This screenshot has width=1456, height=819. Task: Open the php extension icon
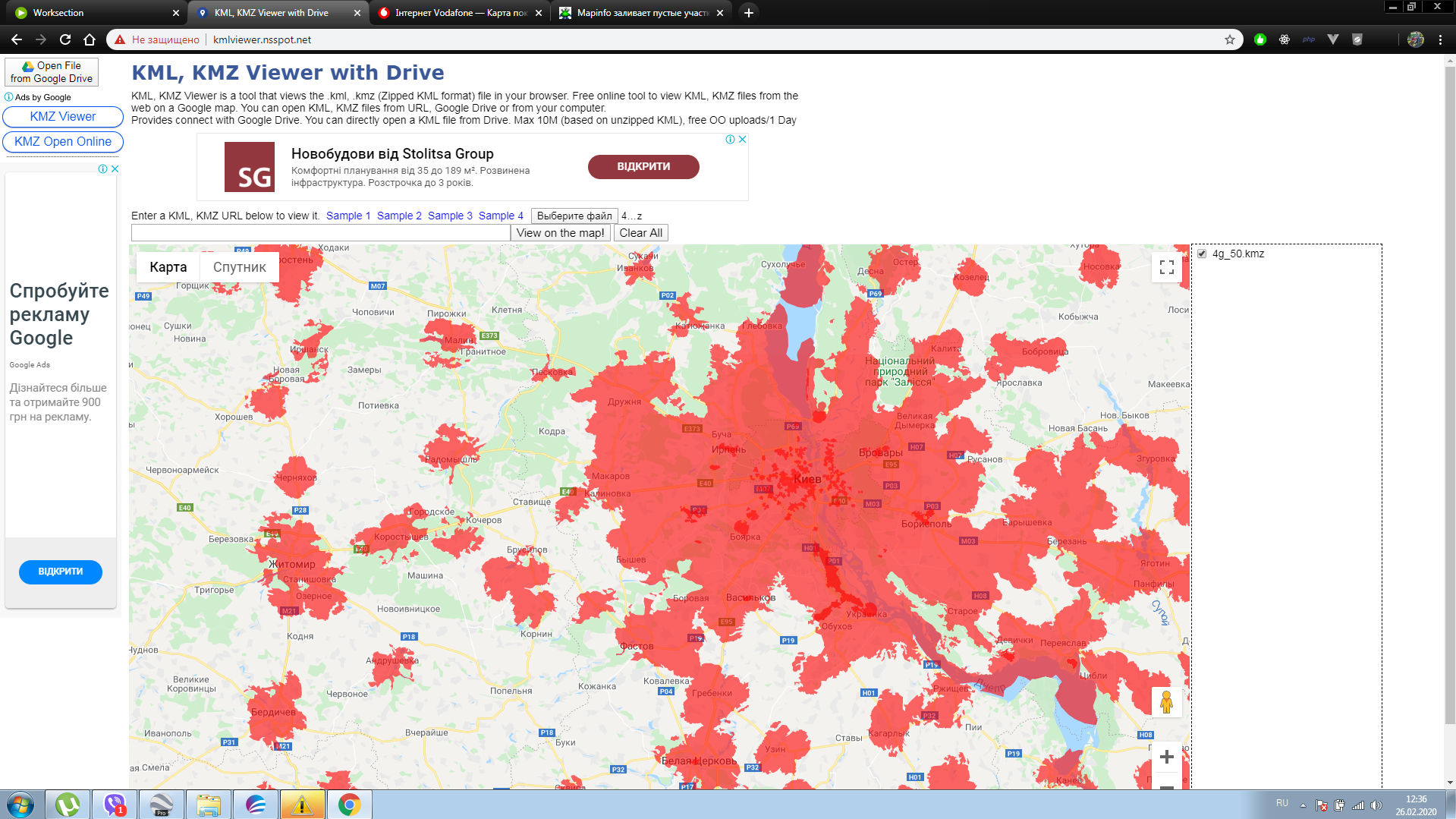pyautogui.click(x=1309, y=39)
